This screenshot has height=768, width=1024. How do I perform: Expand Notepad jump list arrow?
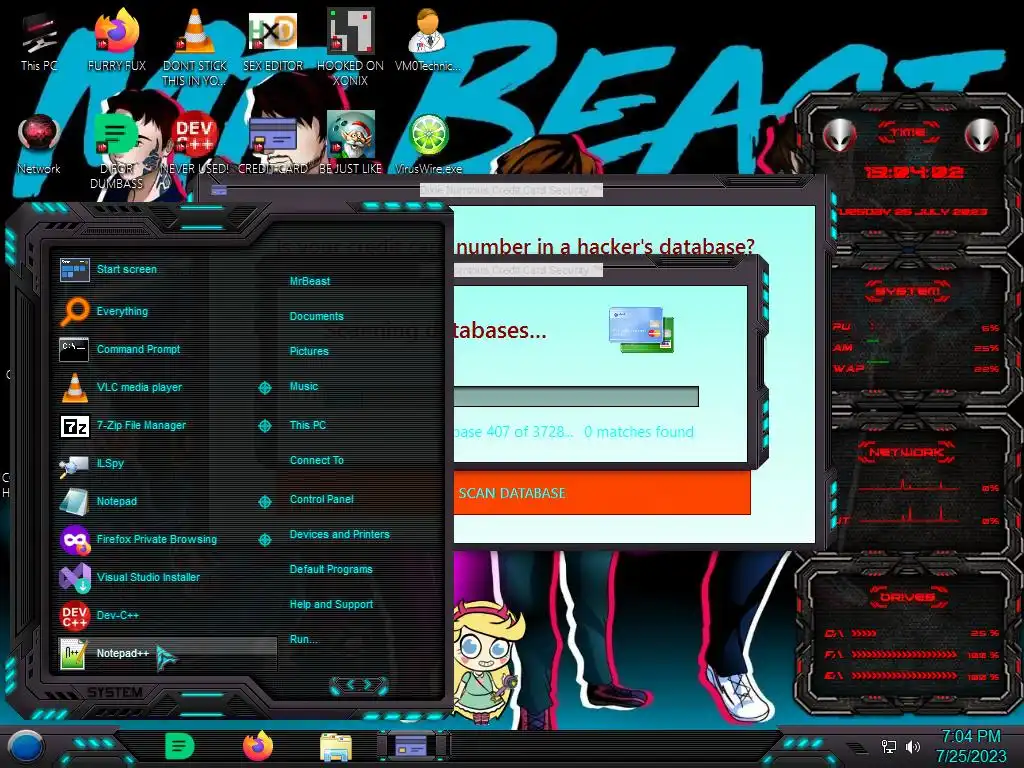click(x=264, y=502)
